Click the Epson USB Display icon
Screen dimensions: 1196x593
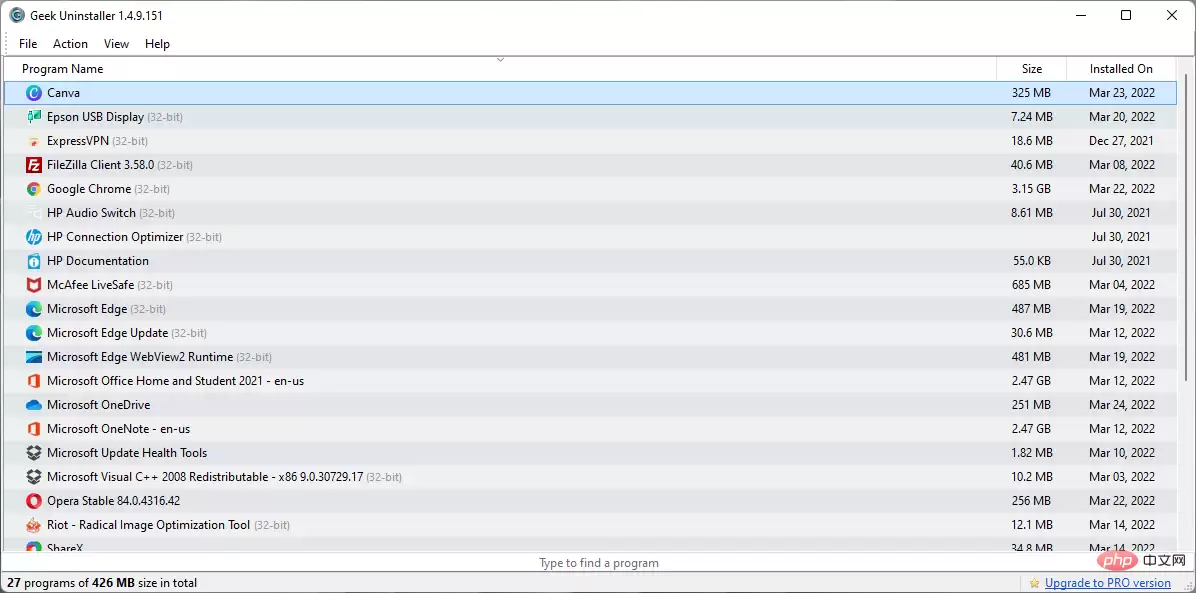point(34,117)
